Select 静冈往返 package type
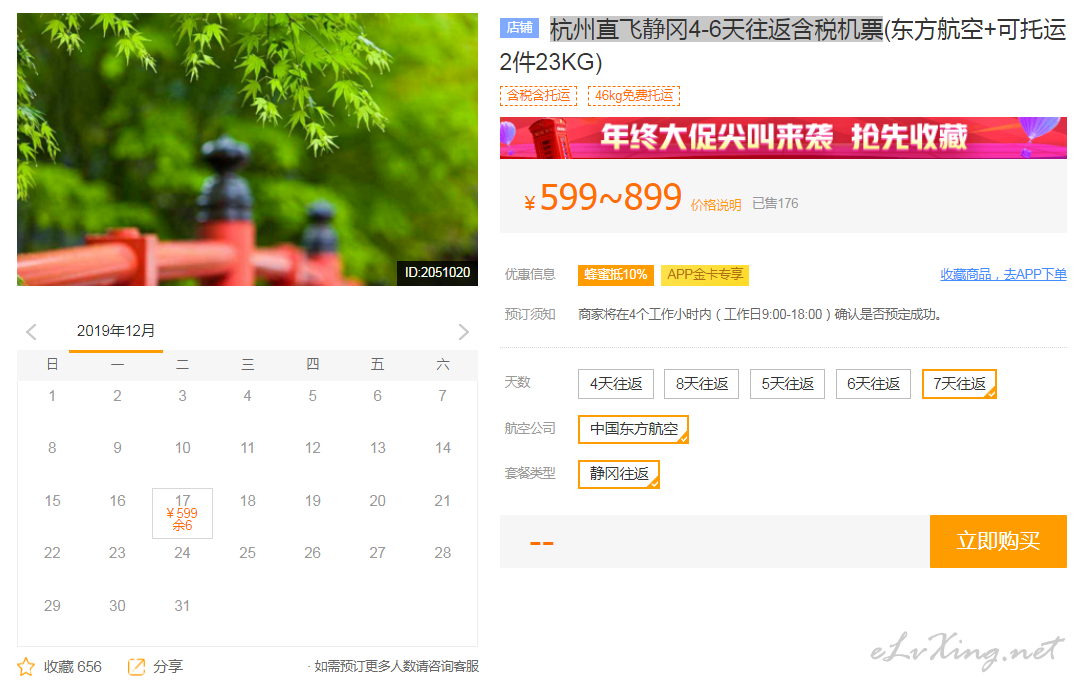The width and height of the screenshot is (1075, 684). [x=619, y=474]
